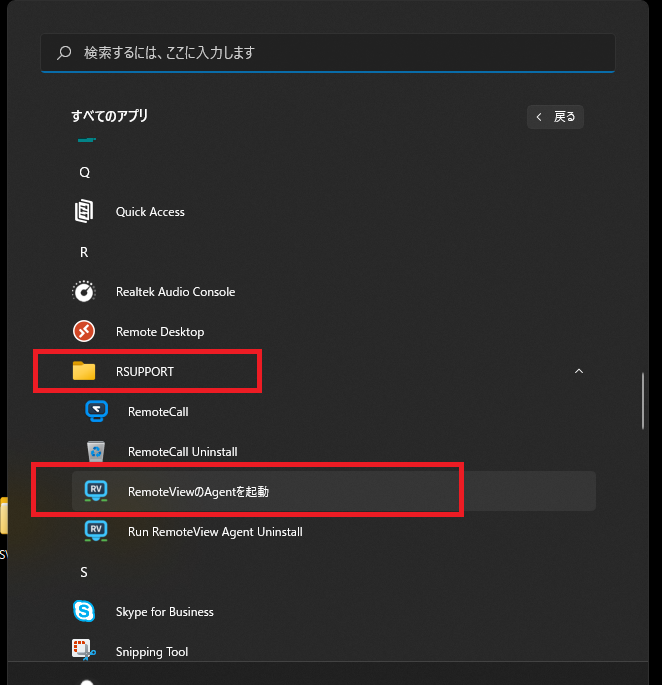662x685 pixels.
Task: Open the Realtek Audio Console icon
Action: [83, 291]
